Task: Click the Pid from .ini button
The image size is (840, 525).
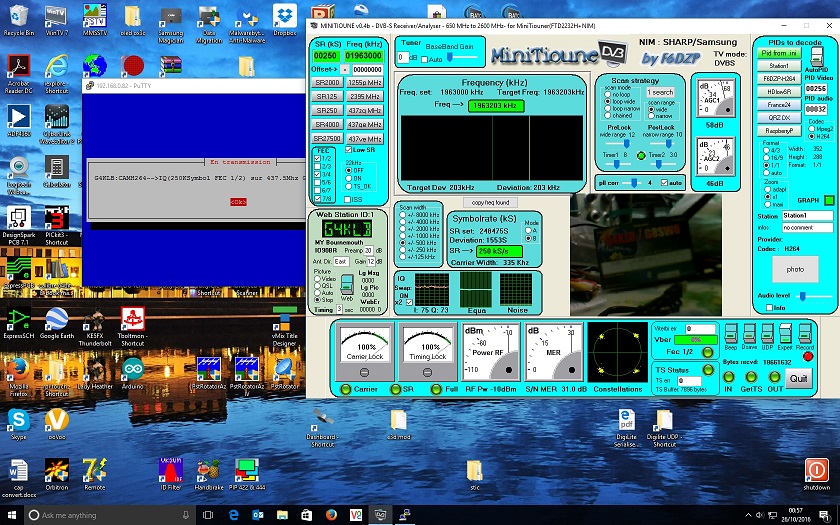Action: (779, 53)
